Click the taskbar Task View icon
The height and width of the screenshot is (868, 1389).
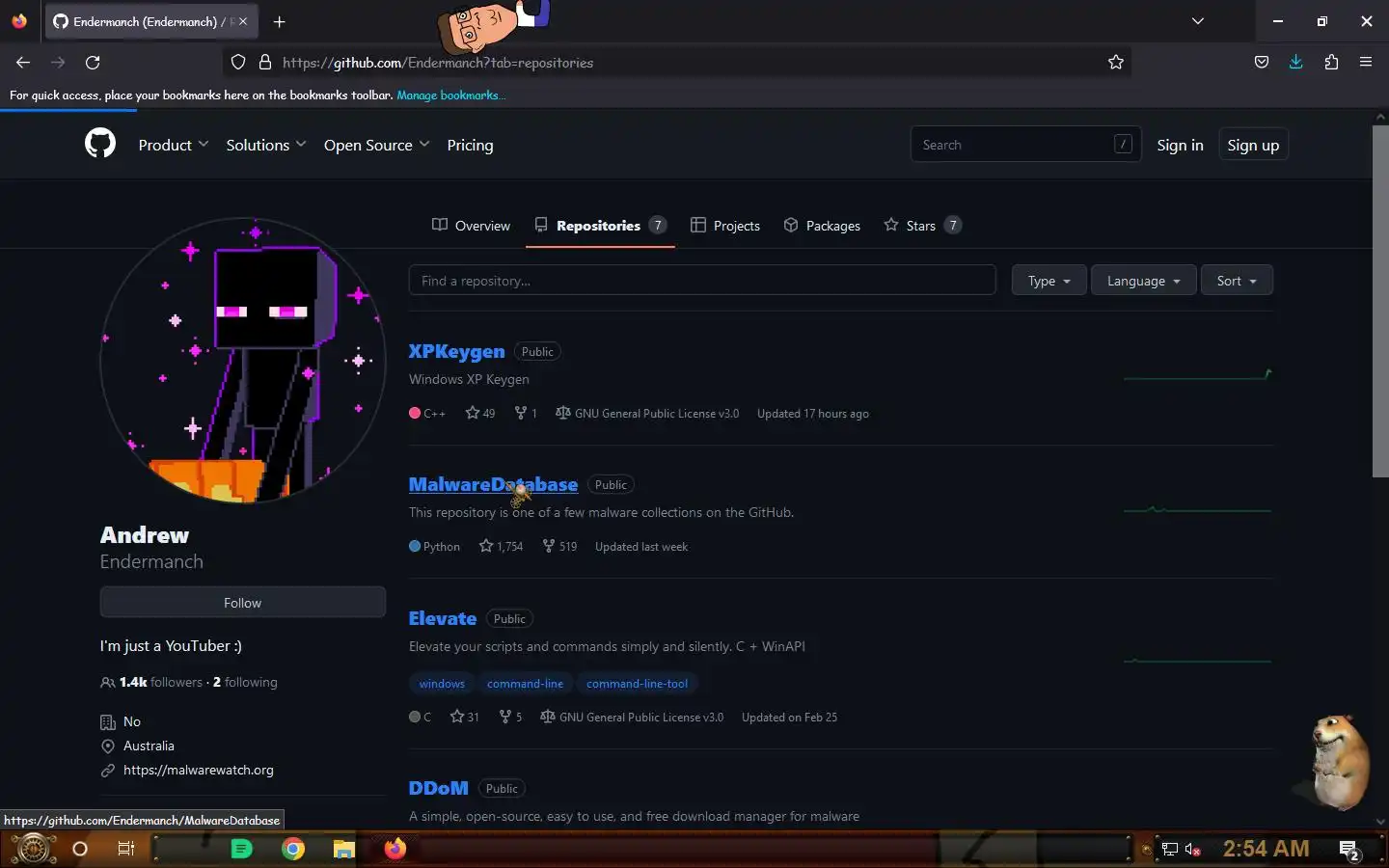[126, 849]
